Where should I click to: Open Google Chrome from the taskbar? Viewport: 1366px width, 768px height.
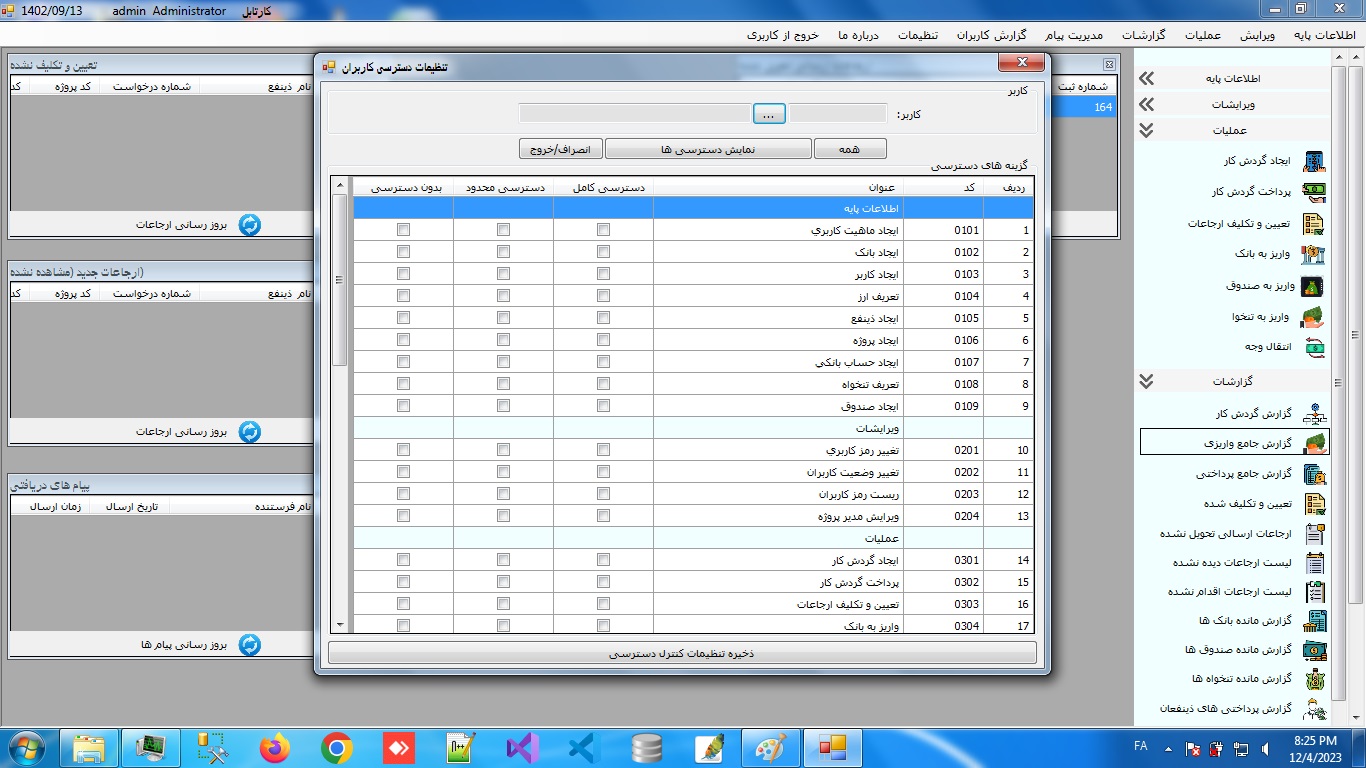tap(336, 747)
